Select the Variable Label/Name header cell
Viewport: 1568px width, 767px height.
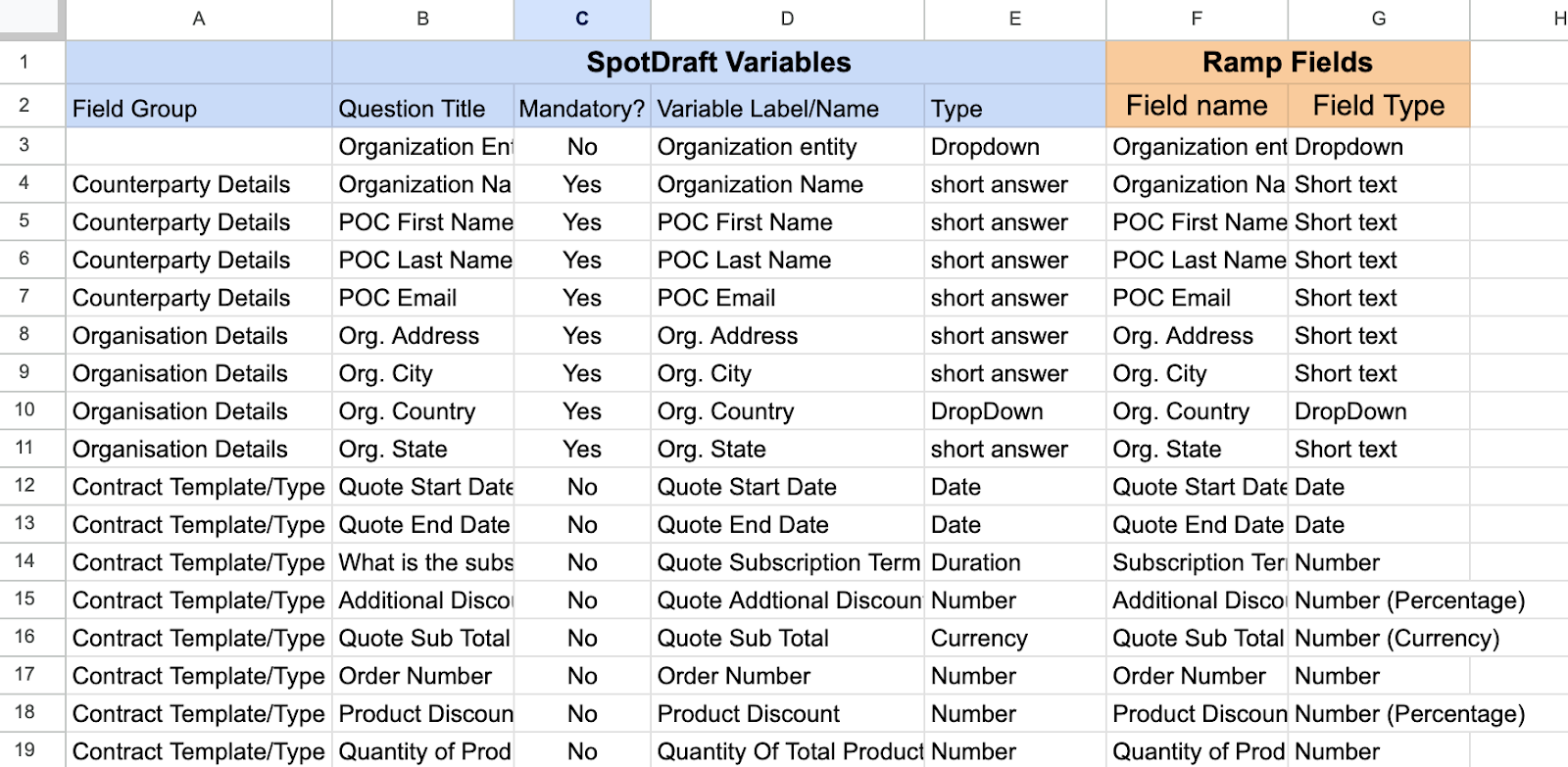click(787, 109)
